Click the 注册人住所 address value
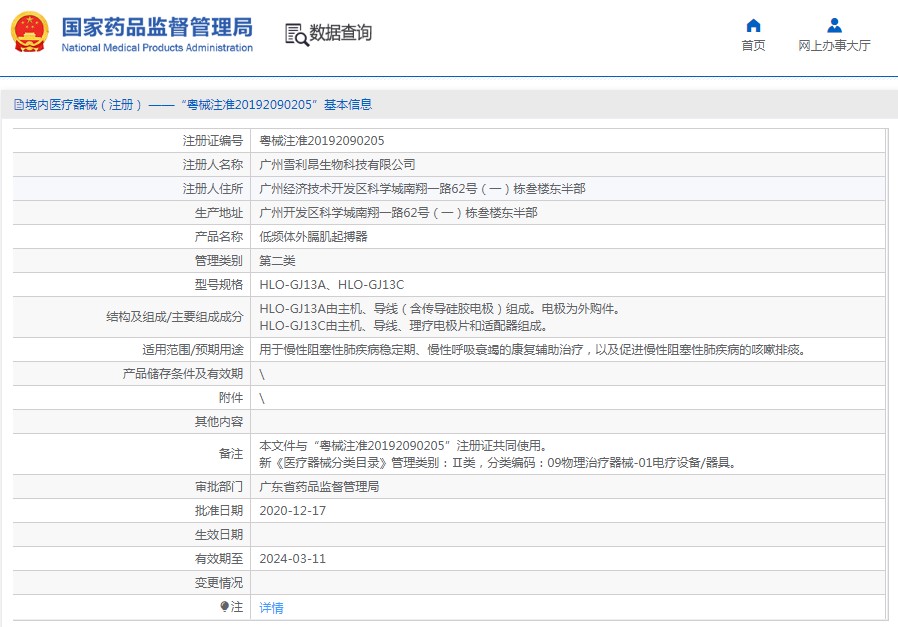The height and width of the screenshot is (627, 898). [x=423, y=189]
